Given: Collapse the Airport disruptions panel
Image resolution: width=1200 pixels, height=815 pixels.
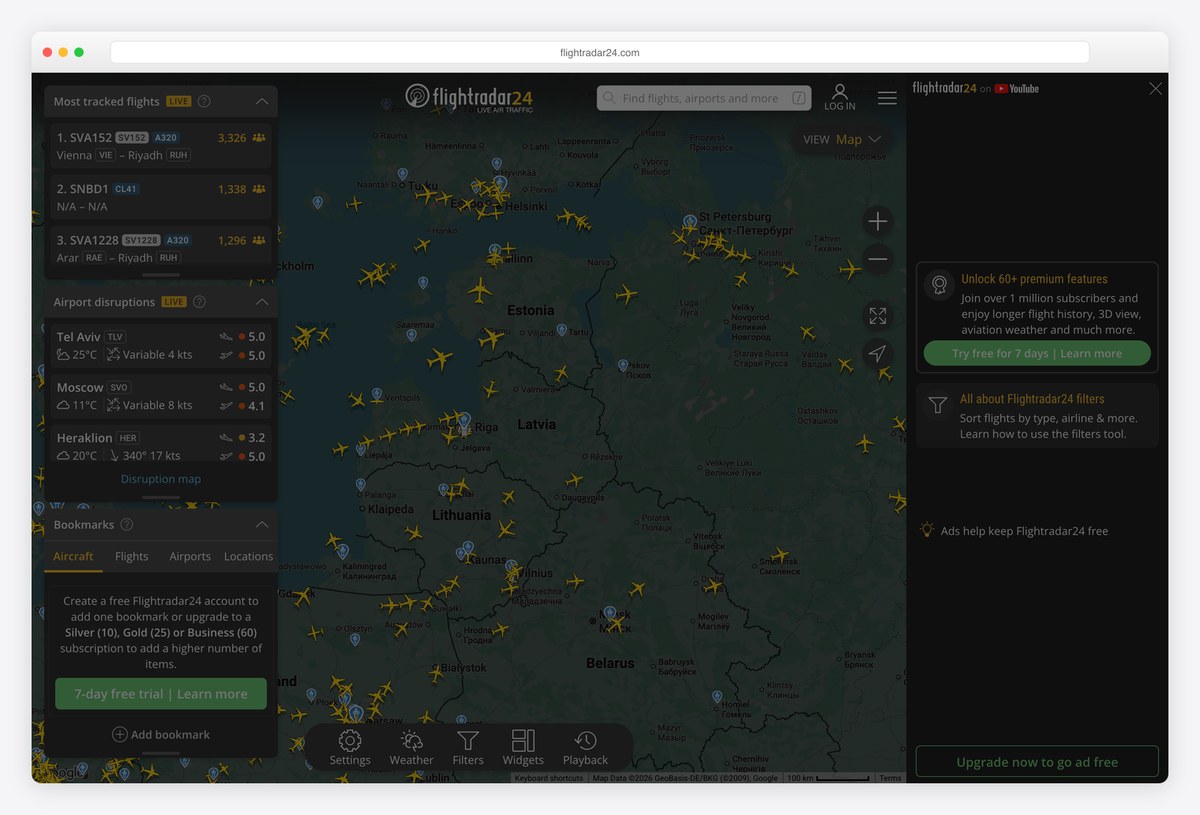Looking at the screenshot, I should [262, 302].
